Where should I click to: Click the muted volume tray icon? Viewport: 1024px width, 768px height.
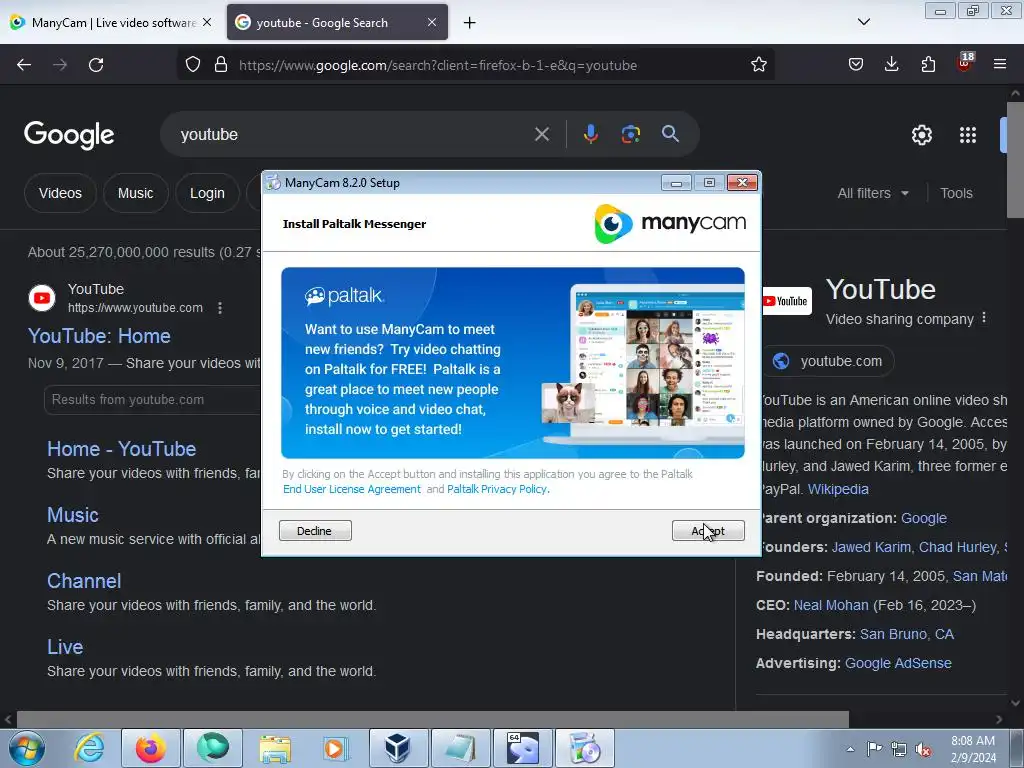tap(923, 750)
